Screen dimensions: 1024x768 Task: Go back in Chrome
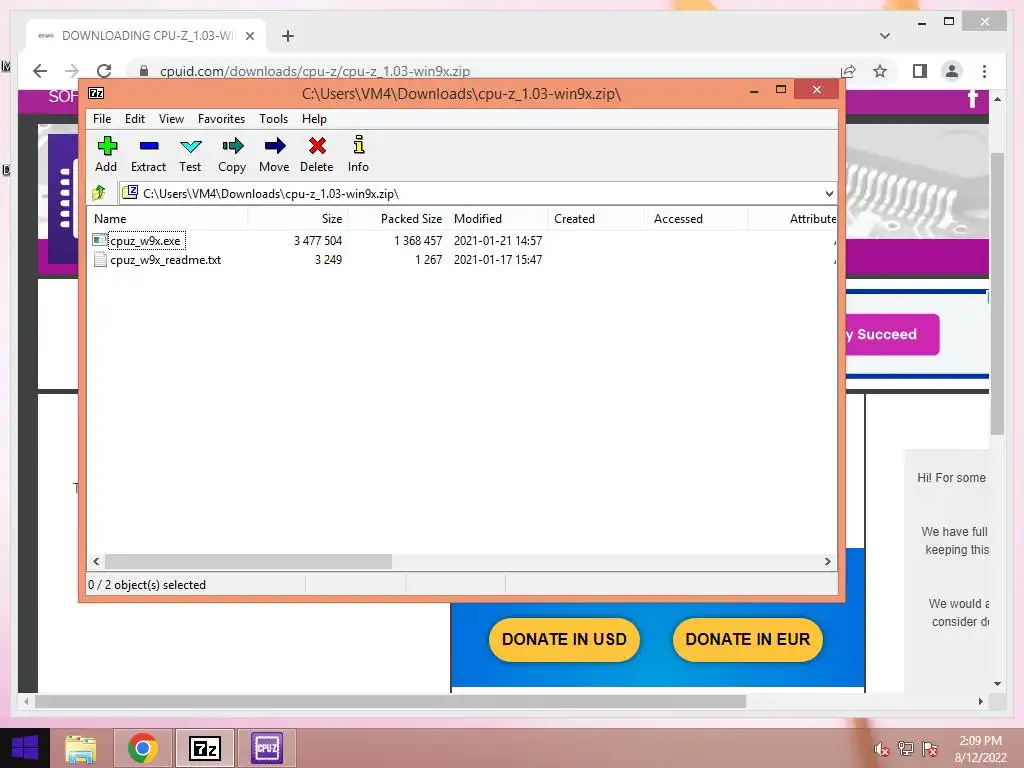coord(40,71)
